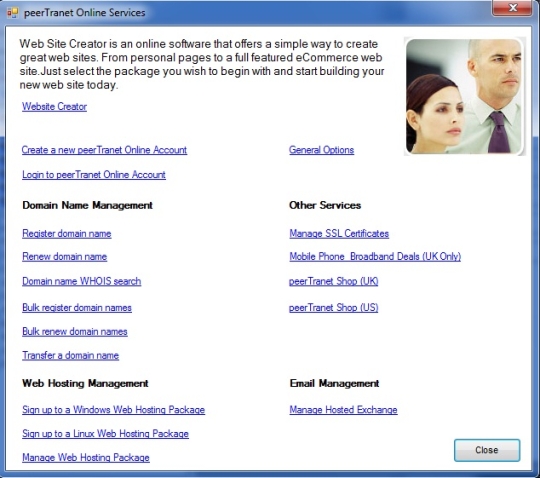Click the business people photo
Screen dimensions: 540x478
pos(465,96)
